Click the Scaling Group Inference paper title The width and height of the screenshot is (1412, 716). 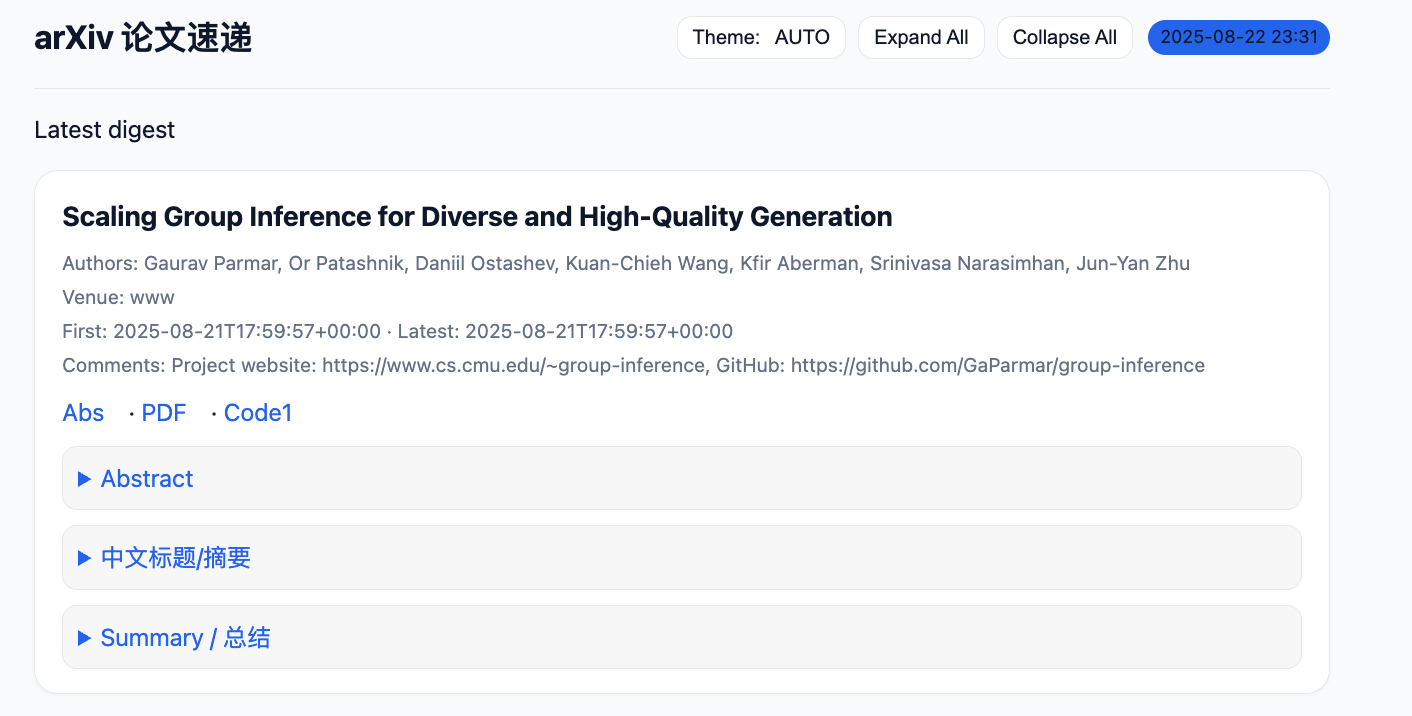477,216
